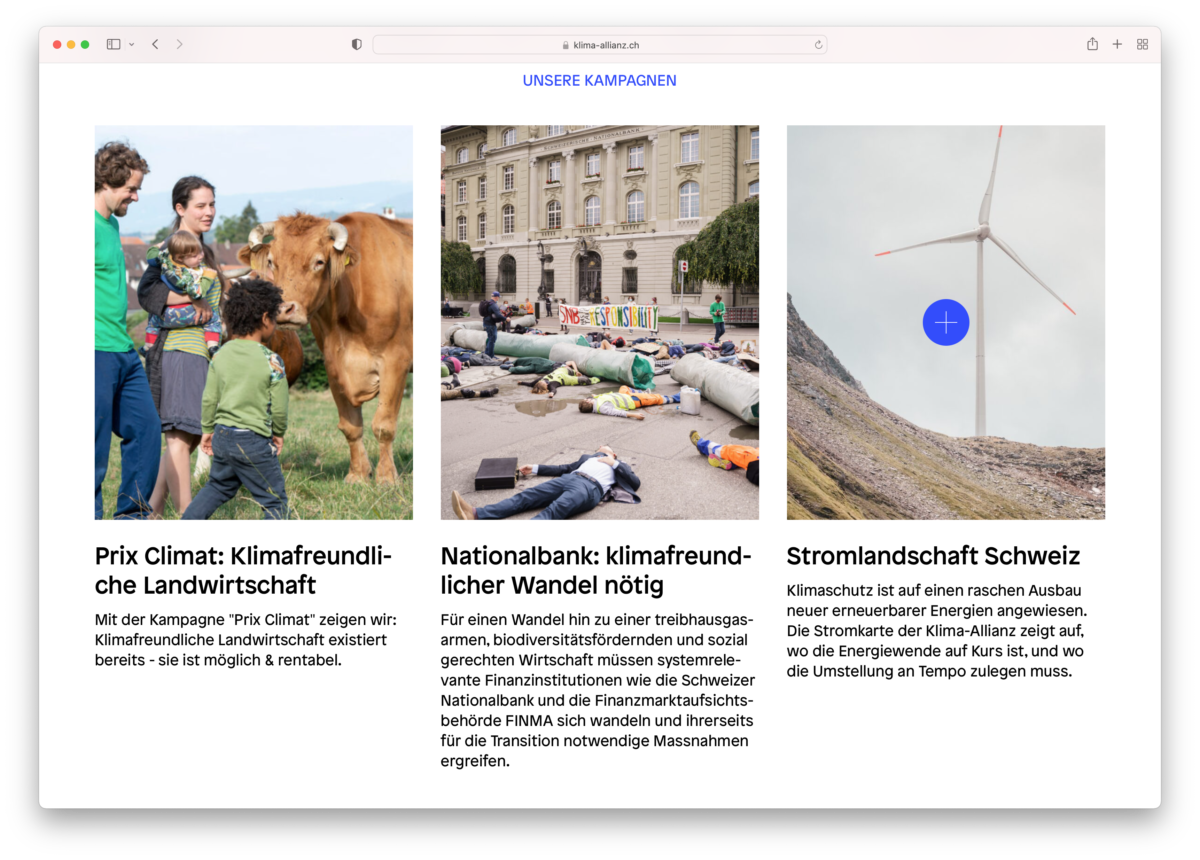Toggle the Safari sidebar panel
1200x860 pixels.
point(113,44)
